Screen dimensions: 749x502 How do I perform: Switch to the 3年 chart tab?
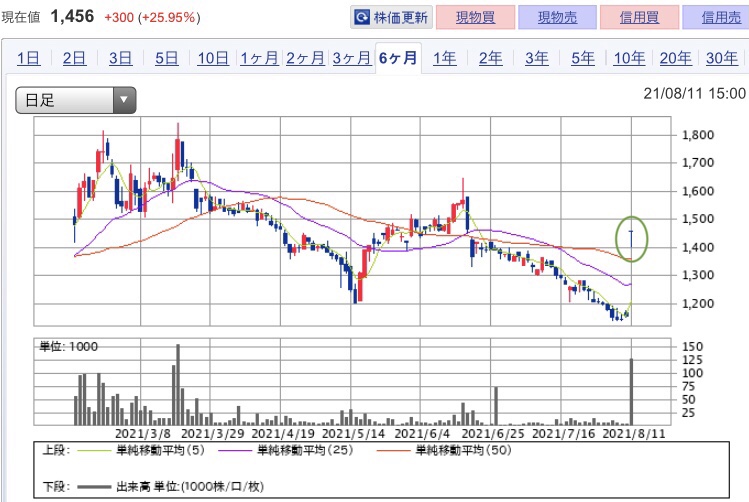pyautogui.click(x=537, y=58)
